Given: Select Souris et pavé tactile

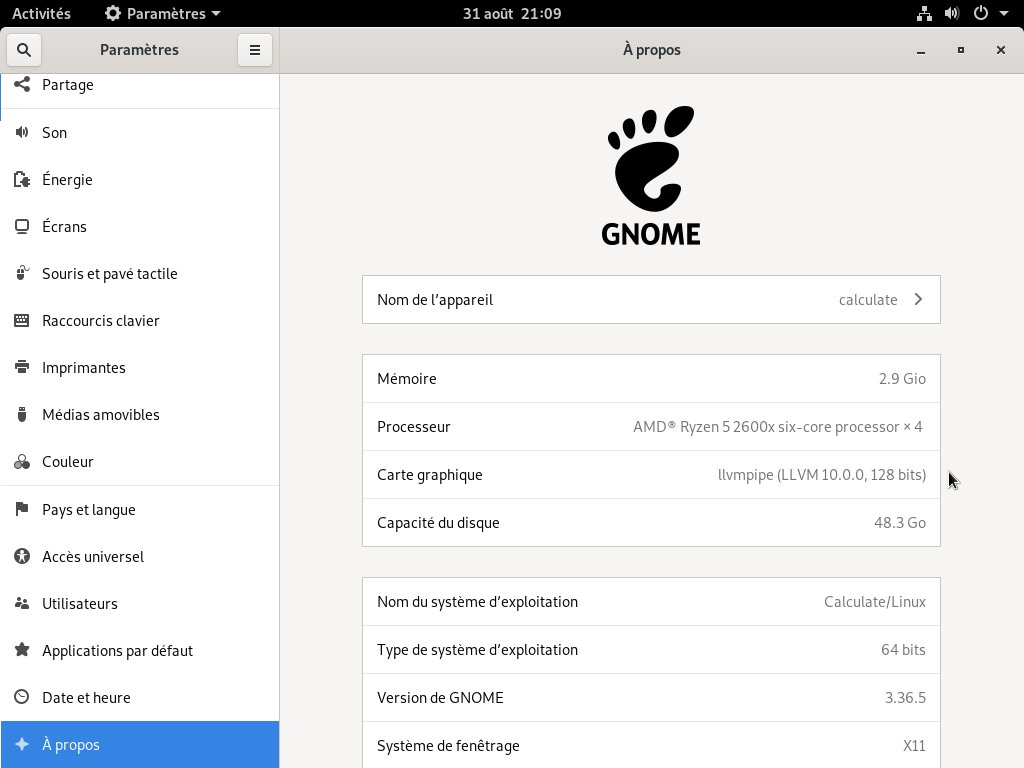Looking at the screenshot, I should pos(140,274).
